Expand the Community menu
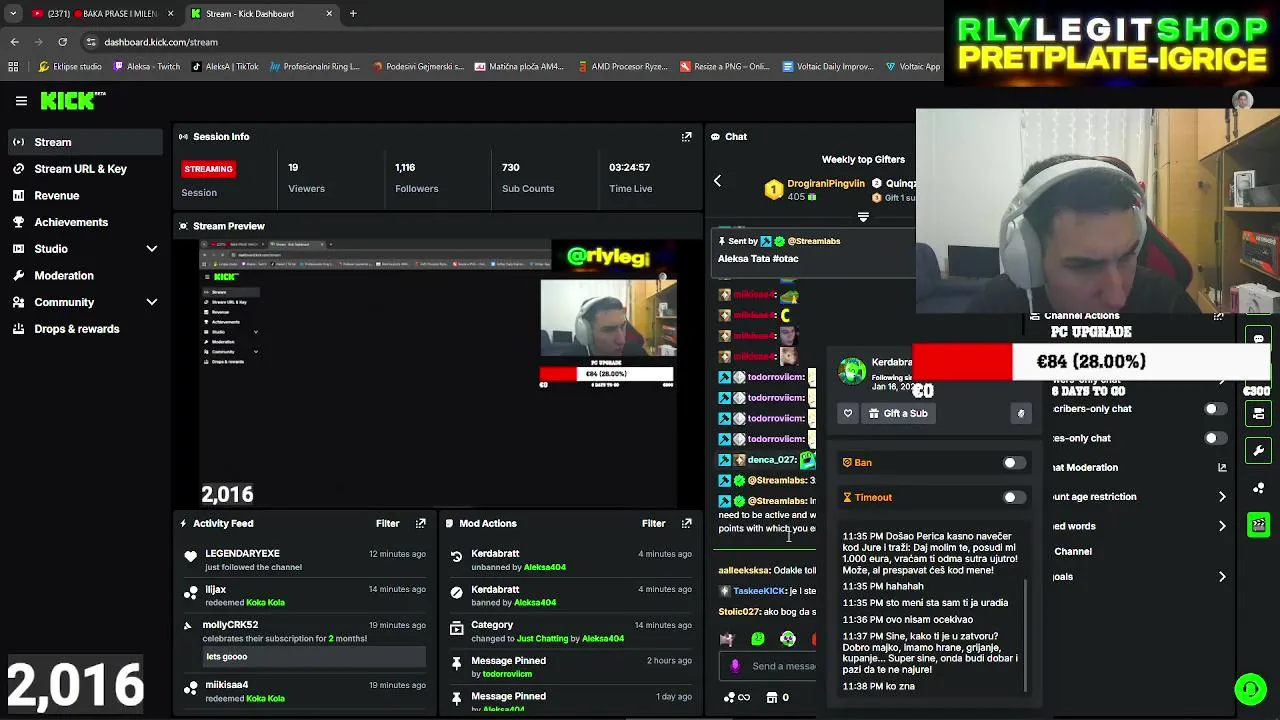Viewport: 1280px width, 720px height. click(x=152, y=302)
